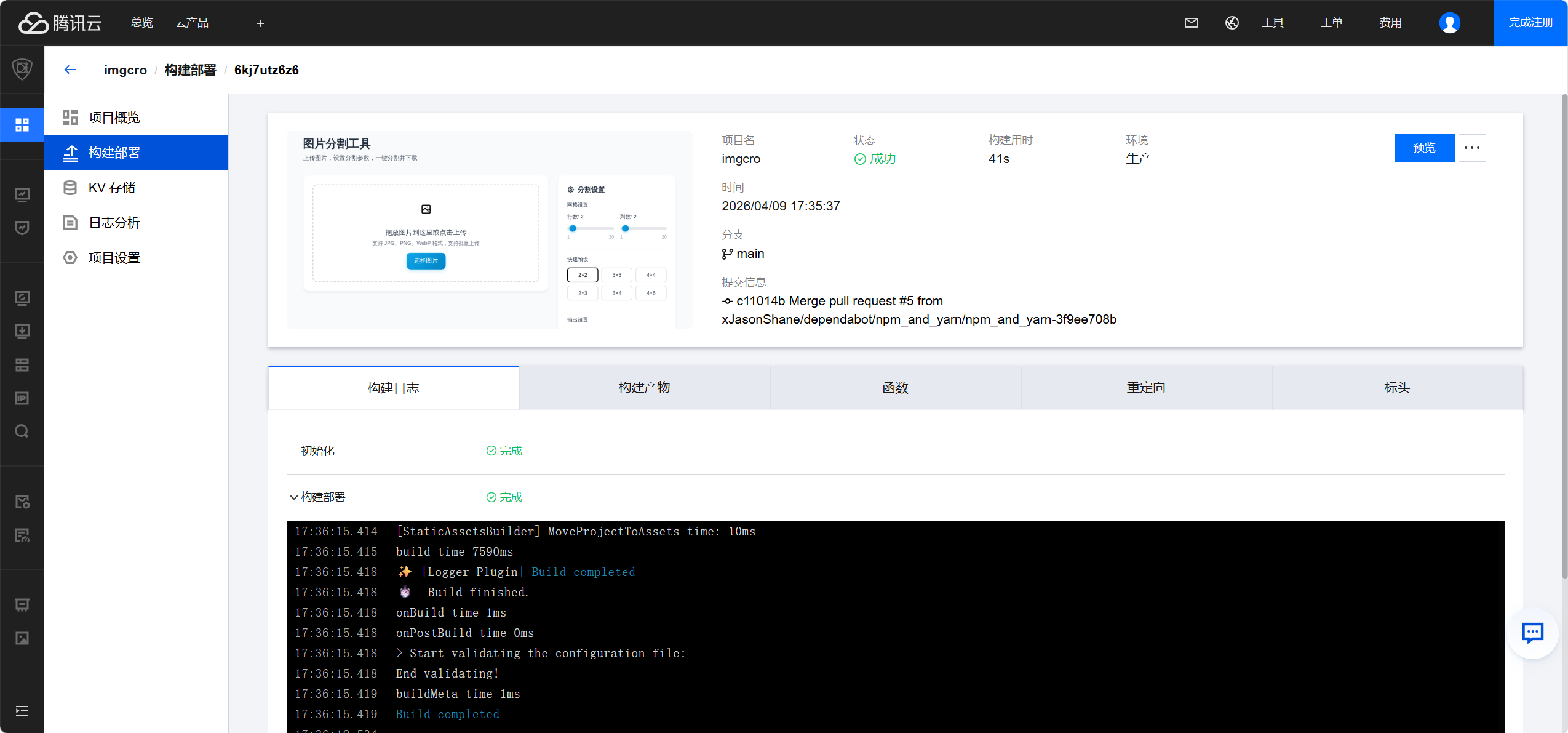This screenshot has height=733, width=1568.
Task: Open the user avatar account icon
Action: pyautogui.click(x=1449, y=23)
